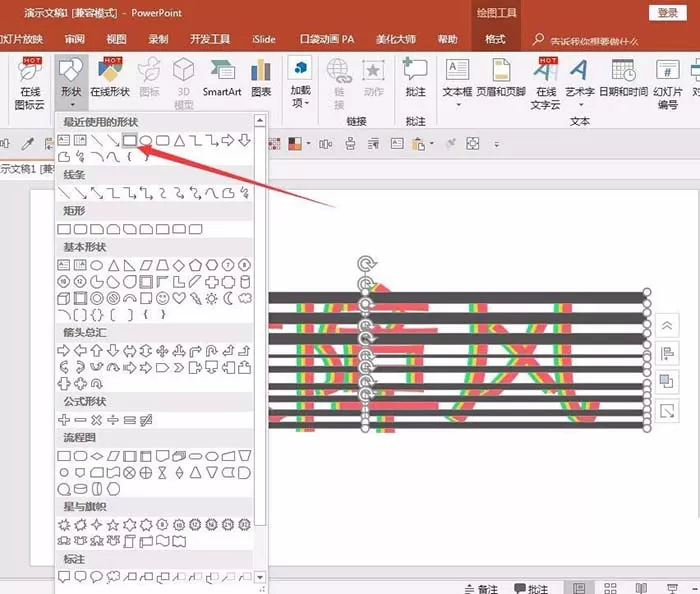Switch to normal view in status bar
This screenshot has height=594, width=700.
pos(579,588)
